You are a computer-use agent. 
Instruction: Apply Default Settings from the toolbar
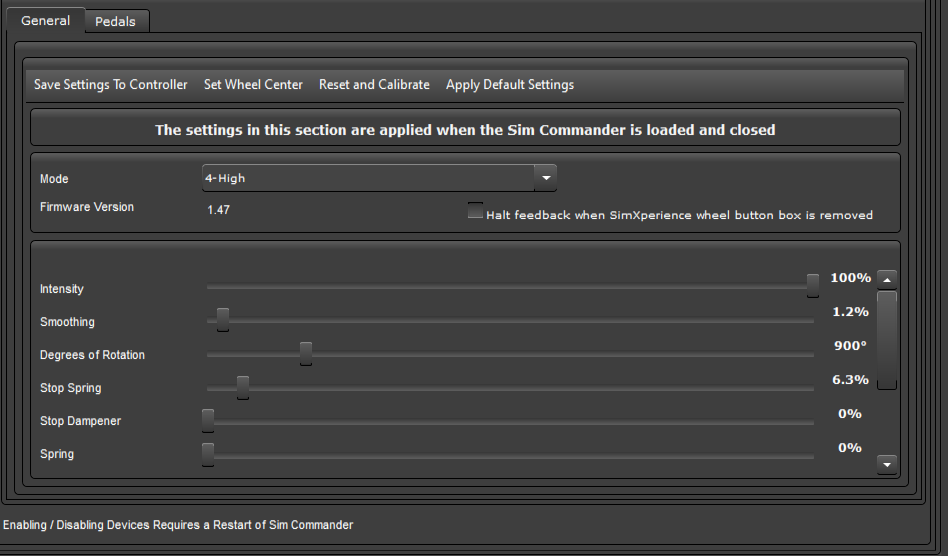510,85
